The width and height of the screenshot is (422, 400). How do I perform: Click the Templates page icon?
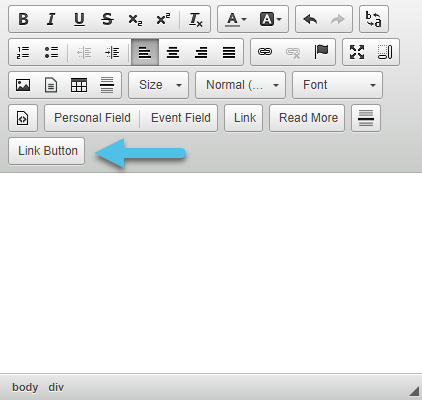[x=51, y=85]
